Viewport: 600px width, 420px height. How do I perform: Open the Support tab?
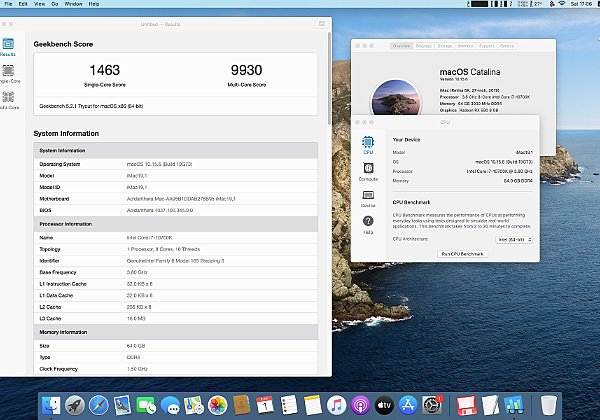point(487,46)
